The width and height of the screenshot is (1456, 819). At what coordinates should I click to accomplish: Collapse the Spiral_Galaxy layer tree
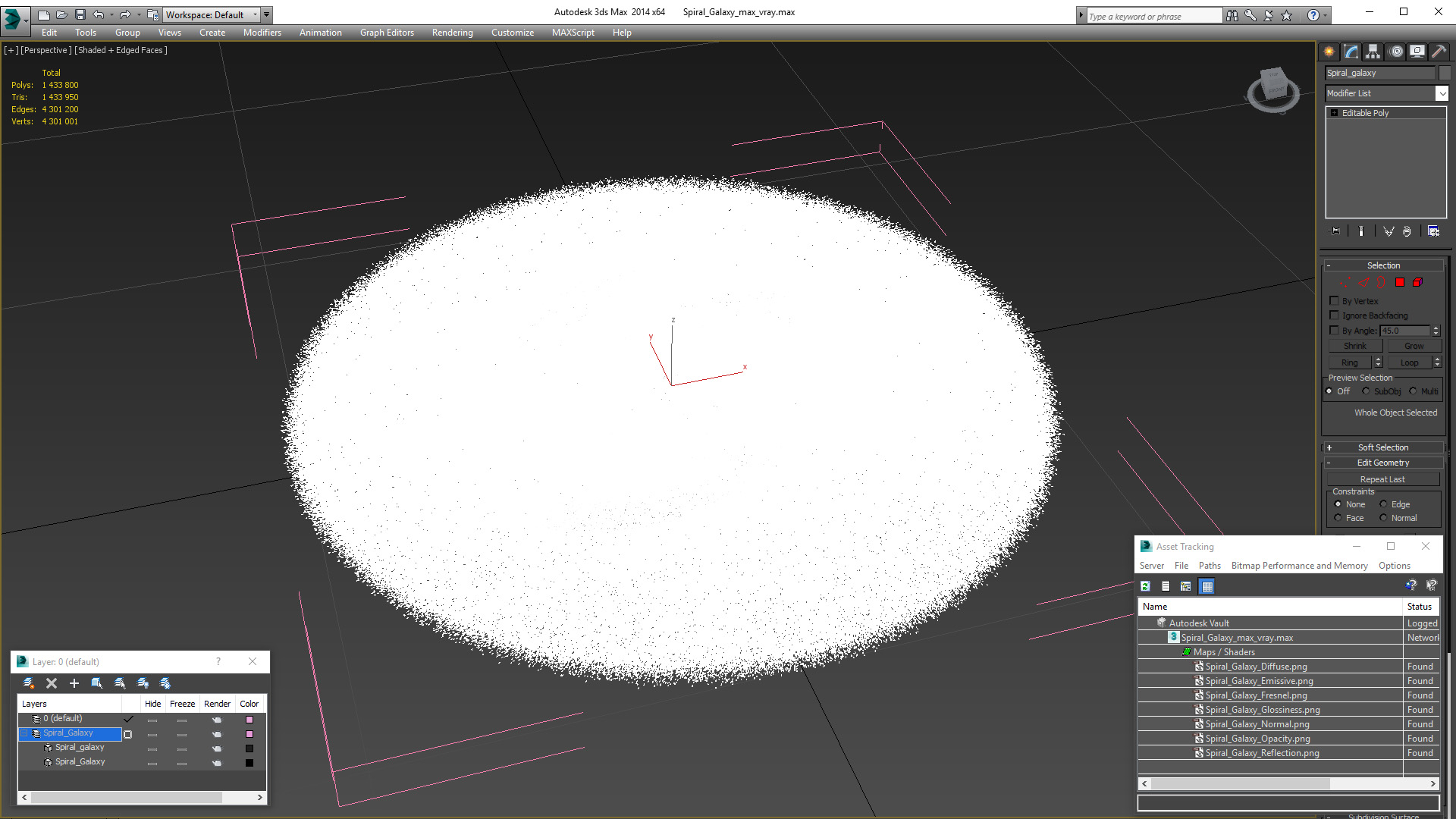click(x=24, y=733)
